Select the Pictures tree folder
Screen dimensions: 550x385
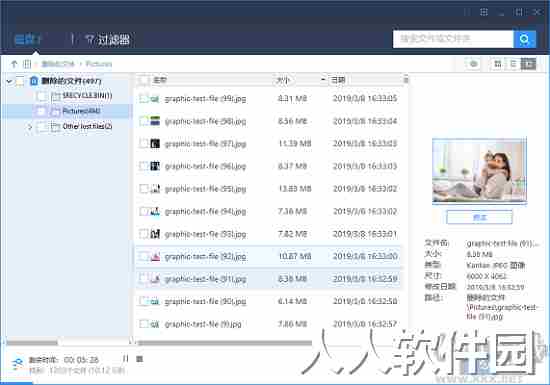pyautogui.click(x=81, y=111)
